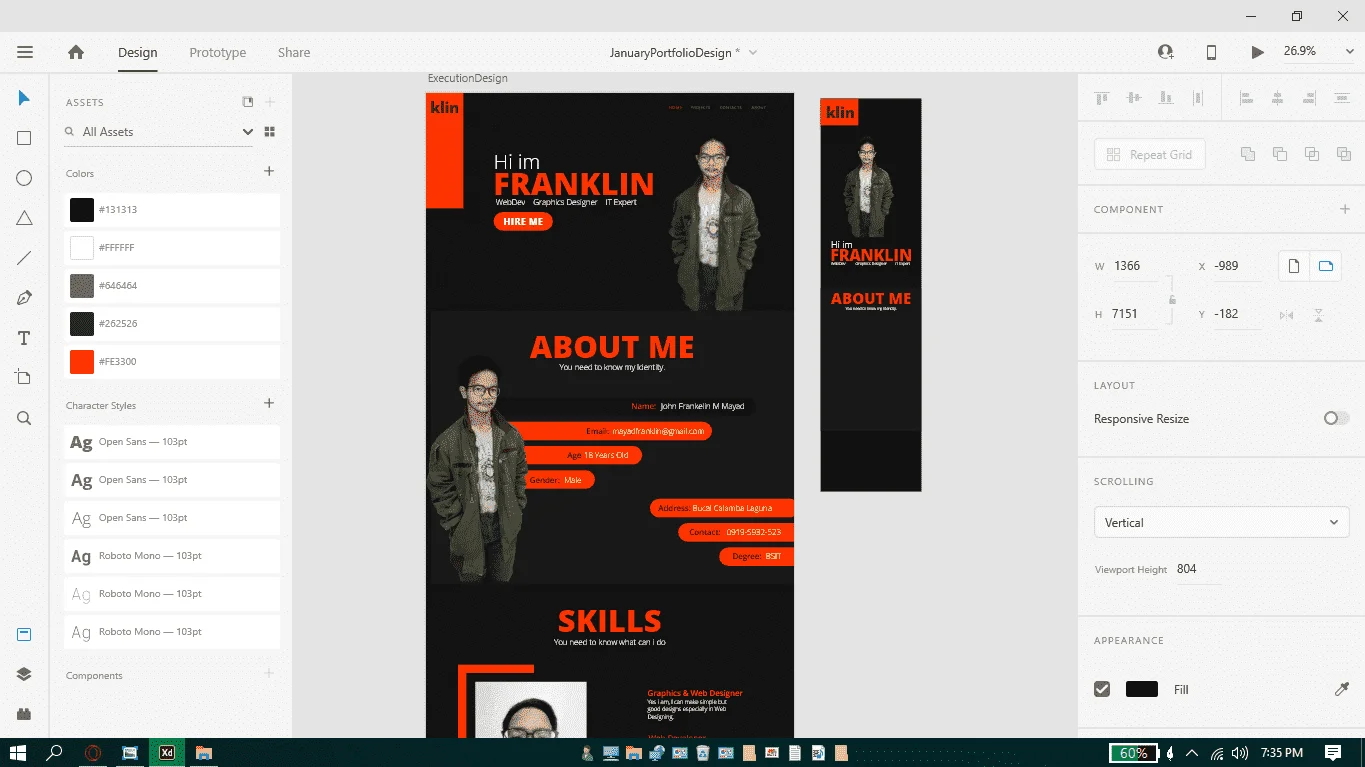Screen dimensions: 1365x767
Task: Align selection to right edge
Action: pyautogui.click(x=1309, y=98)
